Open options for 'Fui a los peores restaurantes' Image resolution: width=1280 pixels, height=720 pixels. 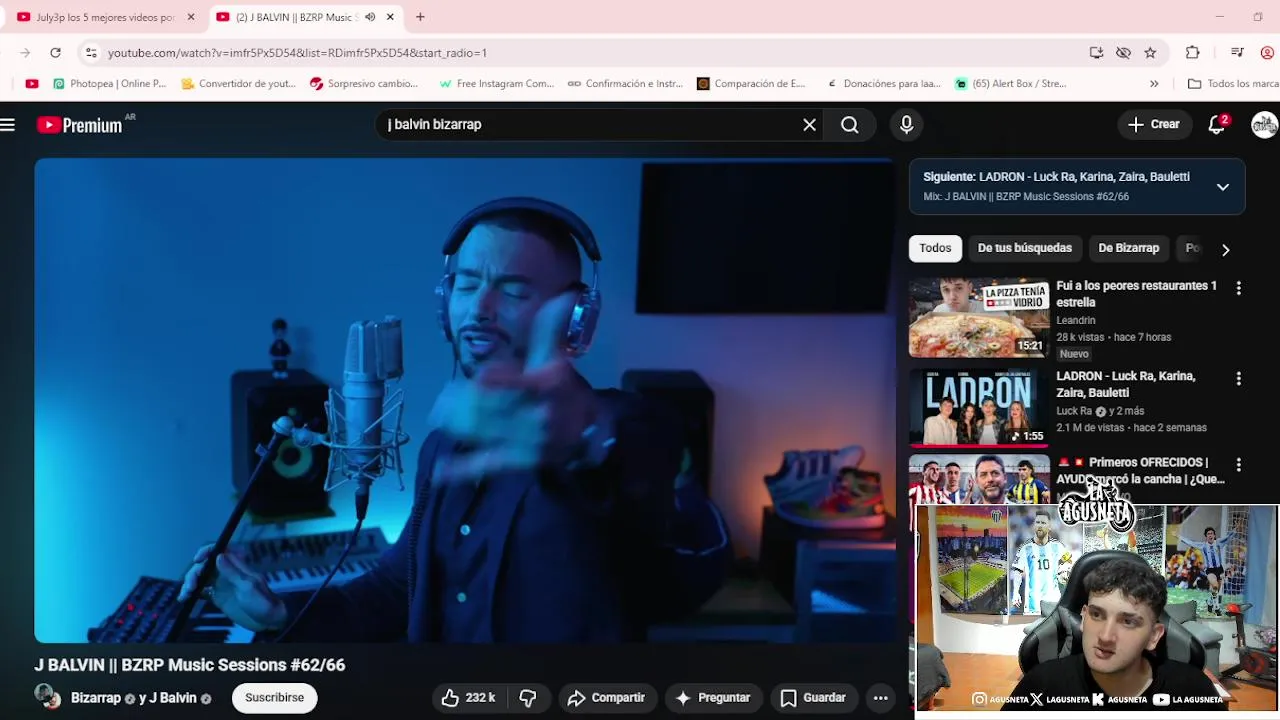point(1238,289)
